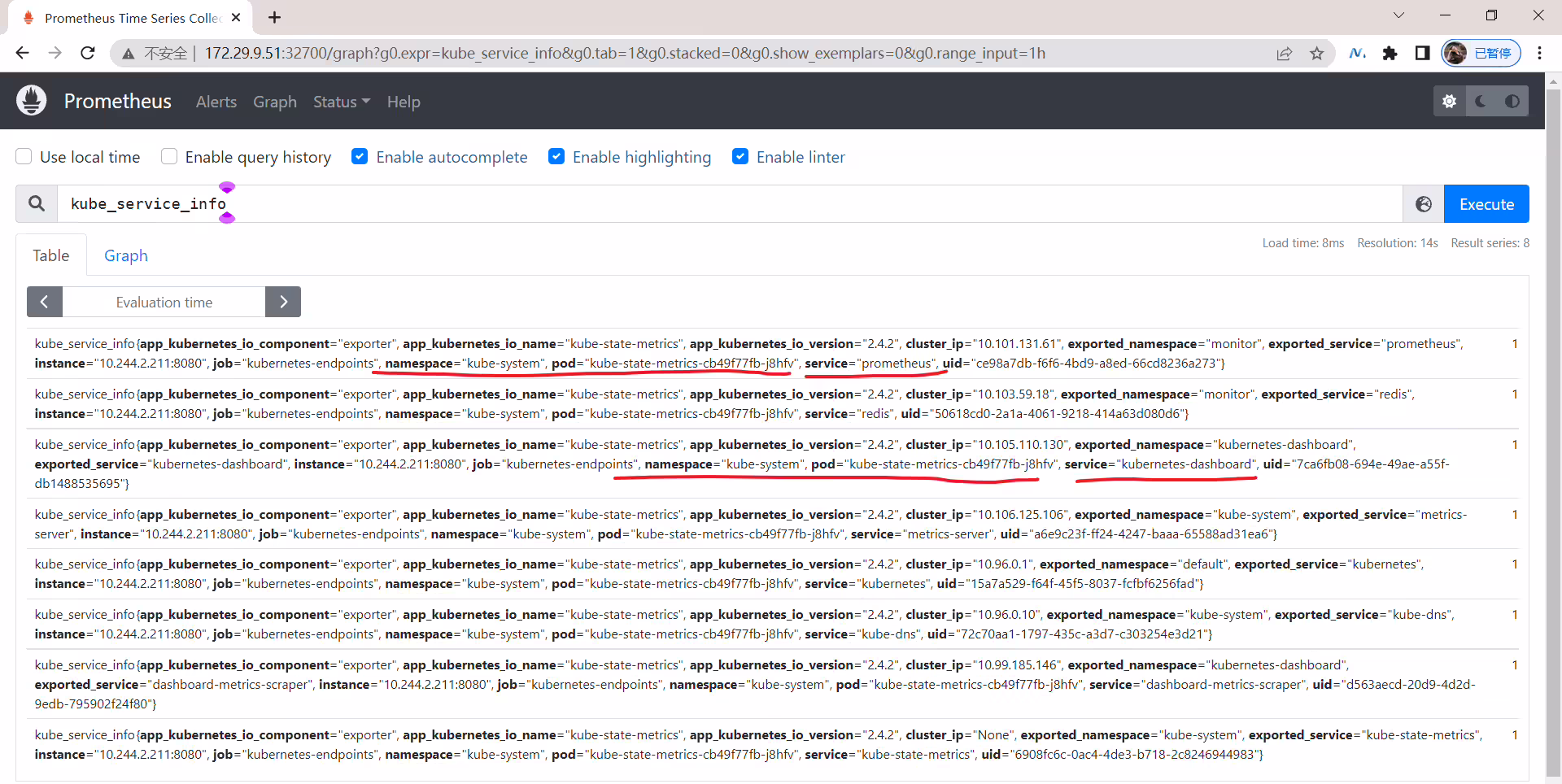Viewport: 1562px width, 784px height.
Task: Click exported_service="prometheus" result row
Action: click(x=773, y=354)
